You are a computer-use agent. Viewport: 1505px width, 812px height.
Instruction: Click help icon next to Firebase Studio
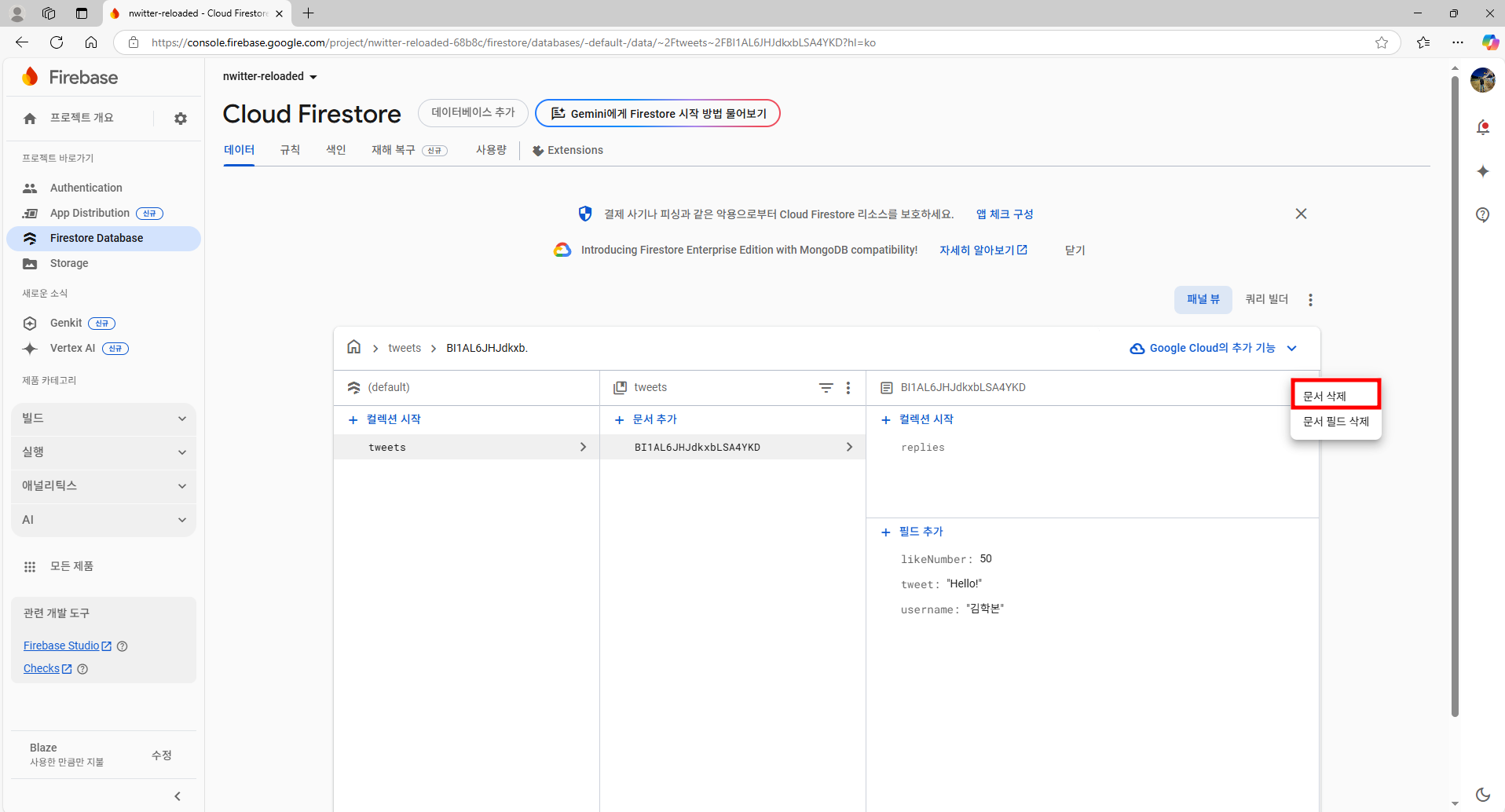(x=122, y=646)
